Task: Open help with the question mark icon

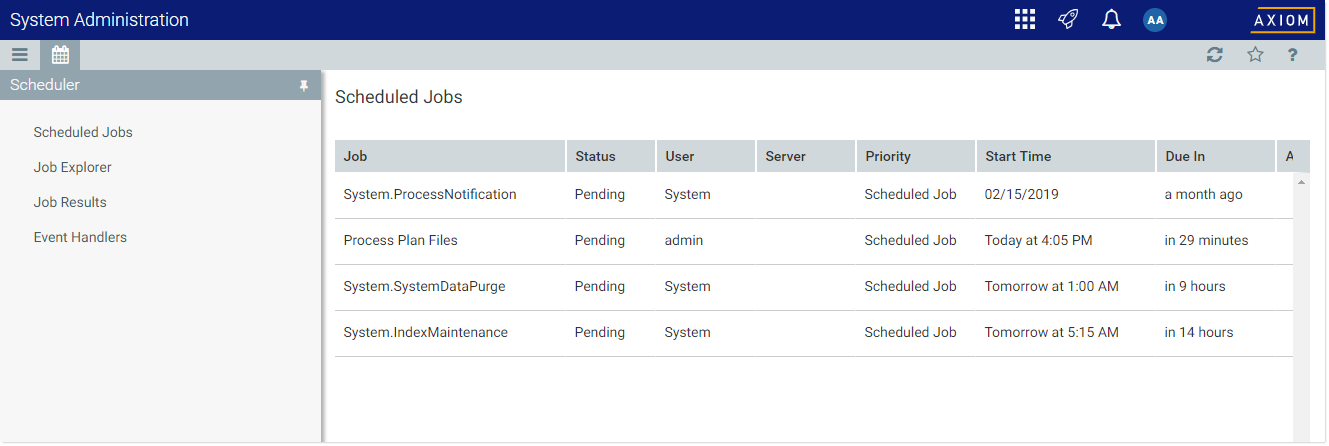Action: 1293,55
